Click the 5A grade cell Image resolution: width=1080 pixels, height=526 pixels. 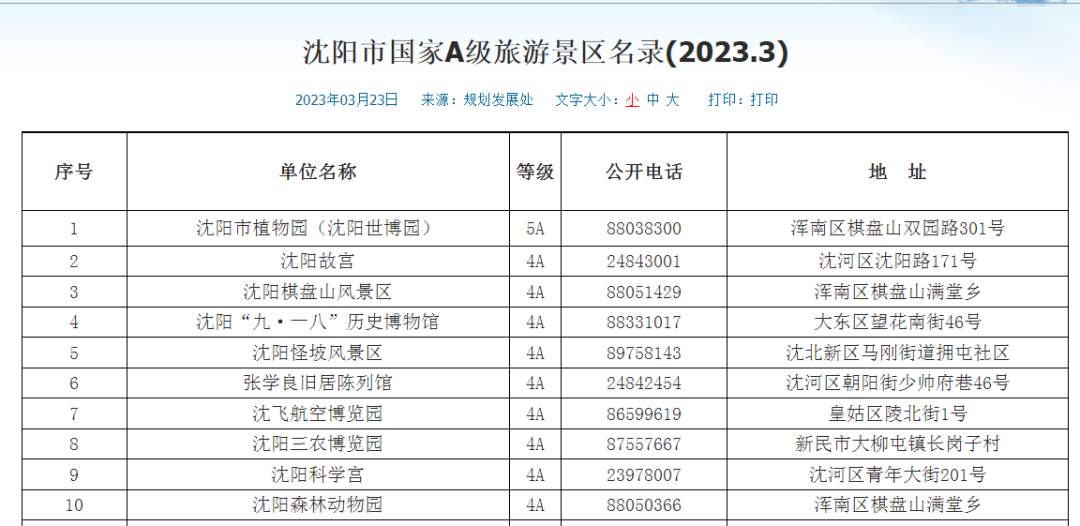(535, 229)
